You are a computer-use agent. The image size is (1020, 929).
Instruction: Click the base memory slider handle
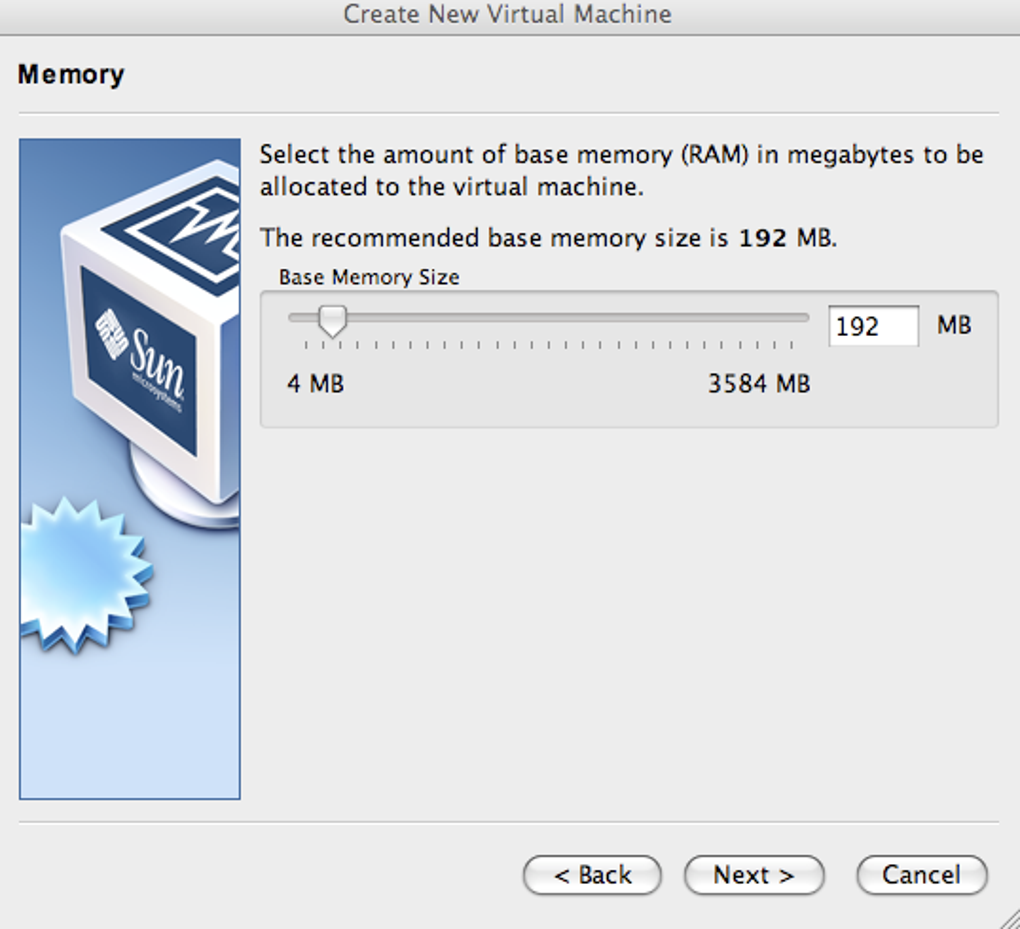332,321
